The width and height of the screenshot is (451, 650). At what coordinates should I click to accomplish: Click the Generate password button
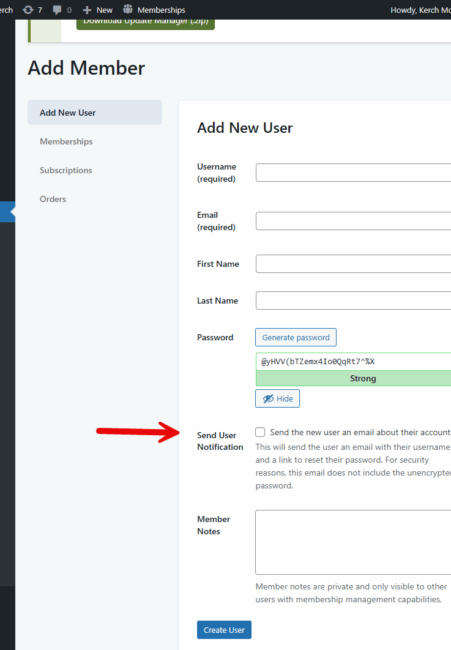[x=296, y=337]
